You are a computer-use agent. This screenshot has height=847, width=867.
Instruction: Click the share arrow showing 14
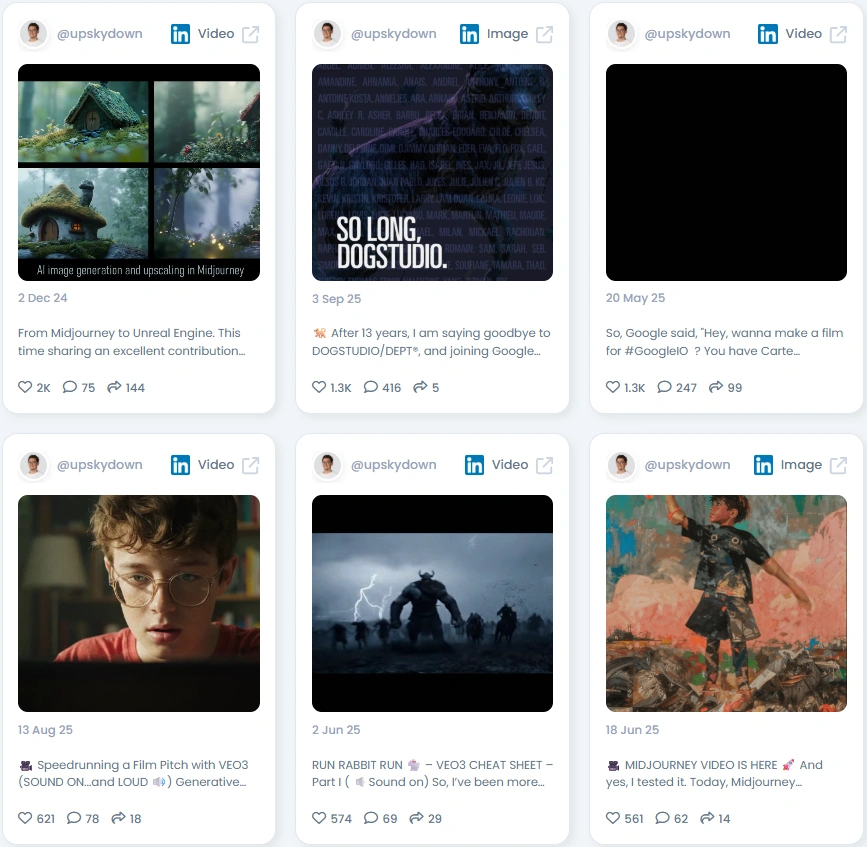[x=707, y=818]
